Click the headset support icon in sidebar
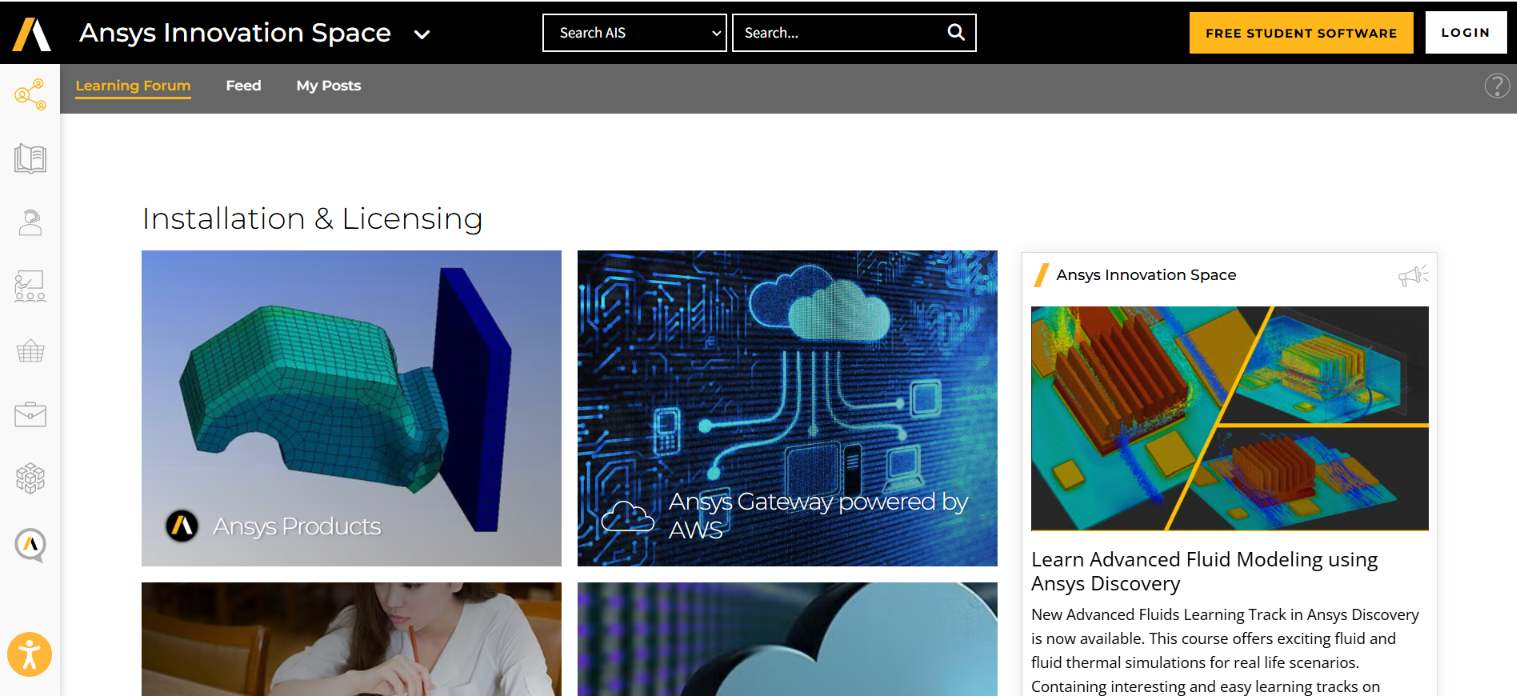The image size is (1517, 696). [x=30, y=222]
